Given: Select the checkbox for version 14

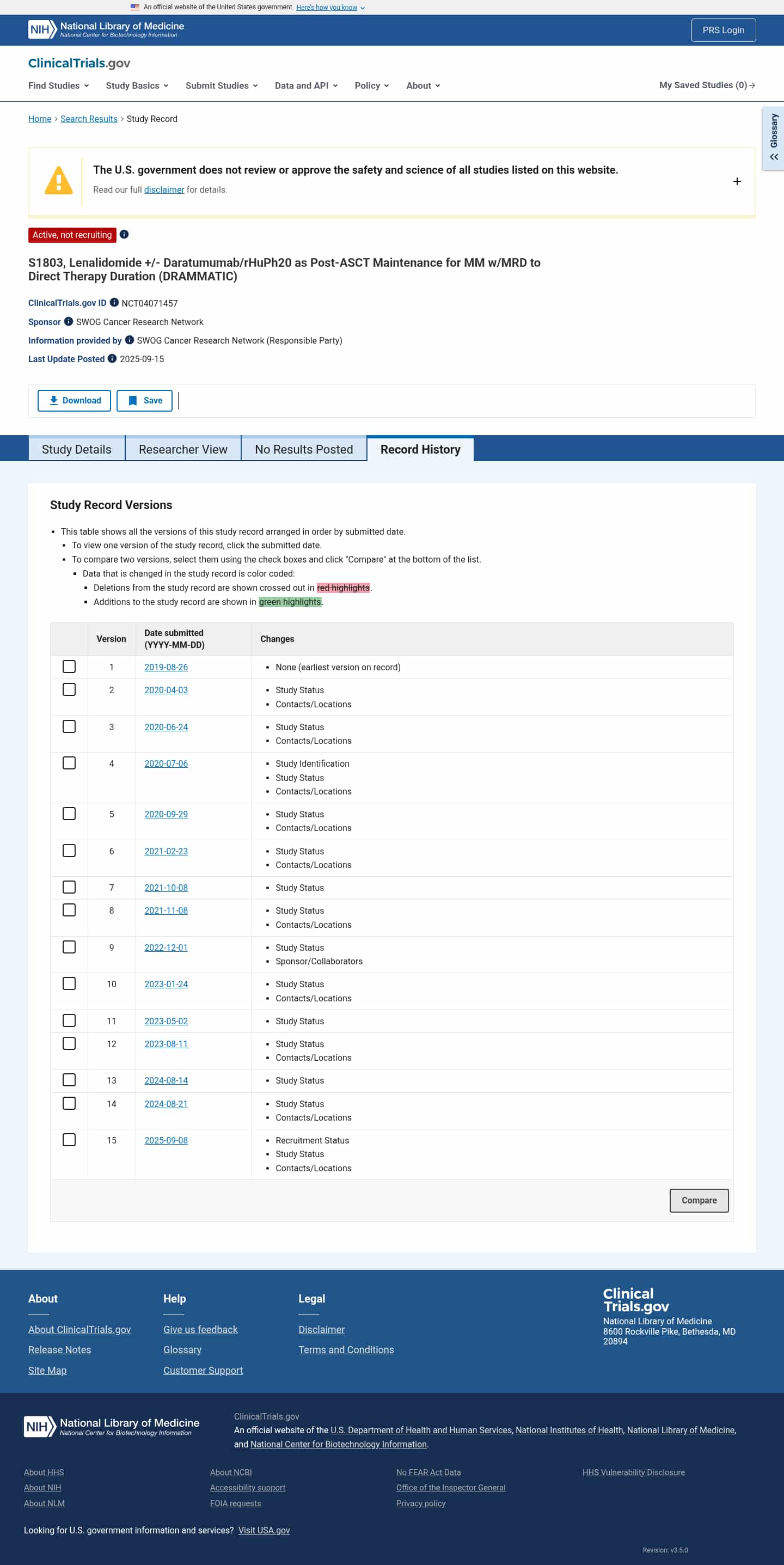Looking at the screenshot, I should 69,1103.
